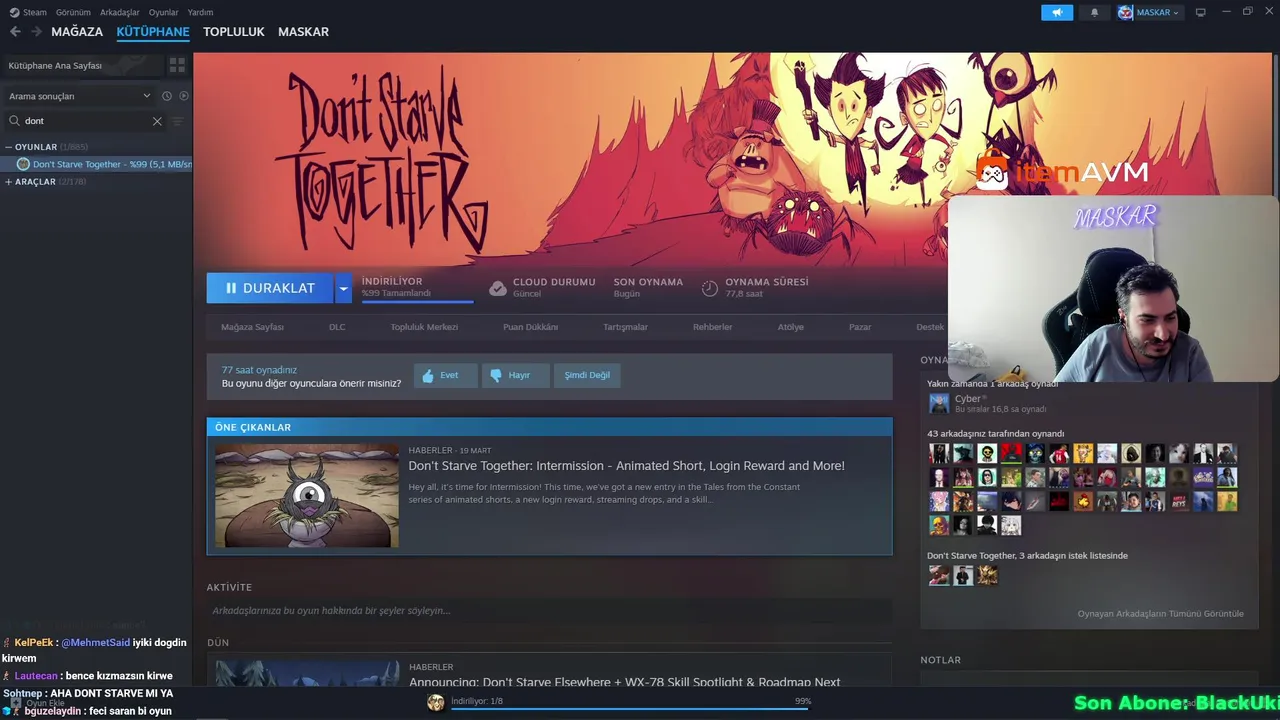
Task: Open the notifications bell
Action: point(1094,12)
